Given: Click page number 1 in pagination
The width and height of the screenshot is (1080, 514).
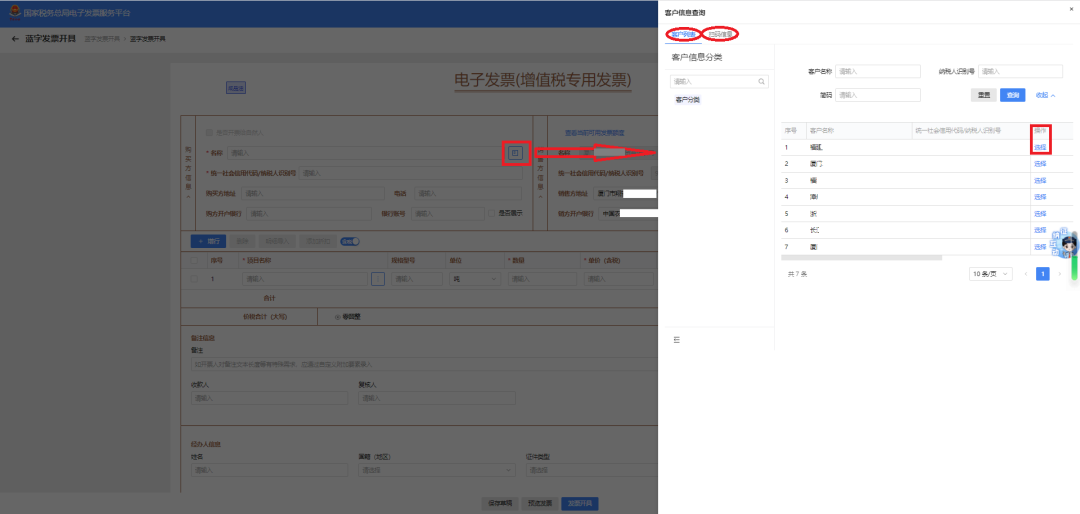Looking at the screenshot, I should [x=1043, y=274].
